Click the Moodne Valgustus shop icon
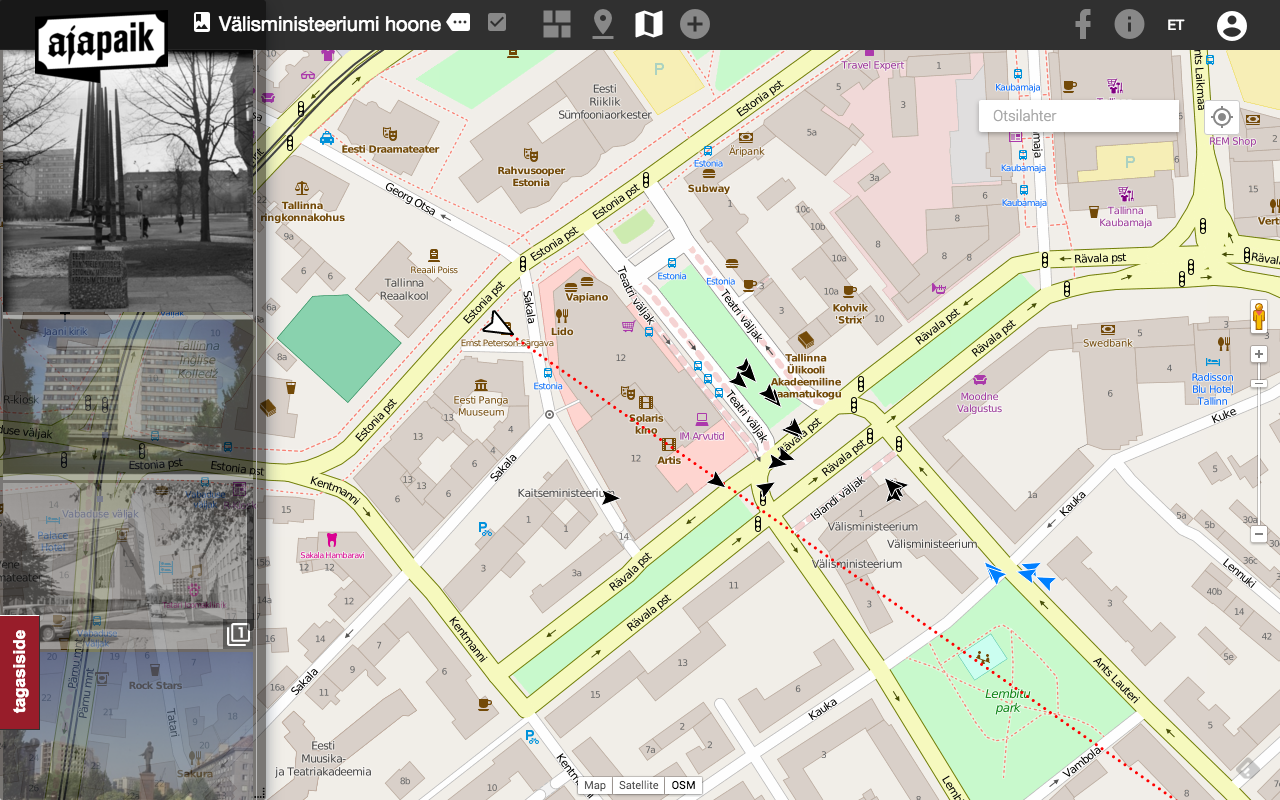 click(x=979, y=380)
